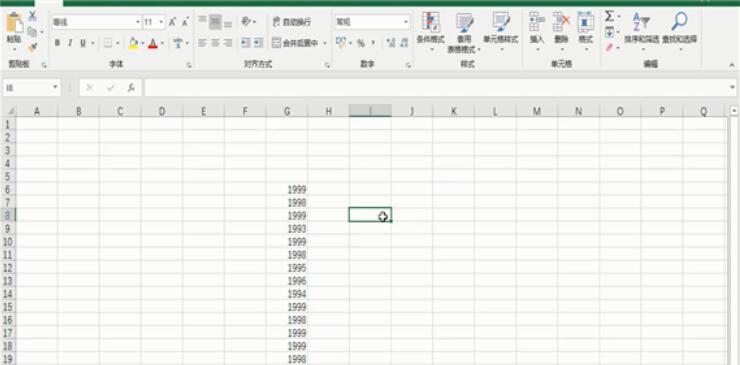Click Increase Decimal icon
The width and height of the screenshot is (740, 365).
point(391,43)
